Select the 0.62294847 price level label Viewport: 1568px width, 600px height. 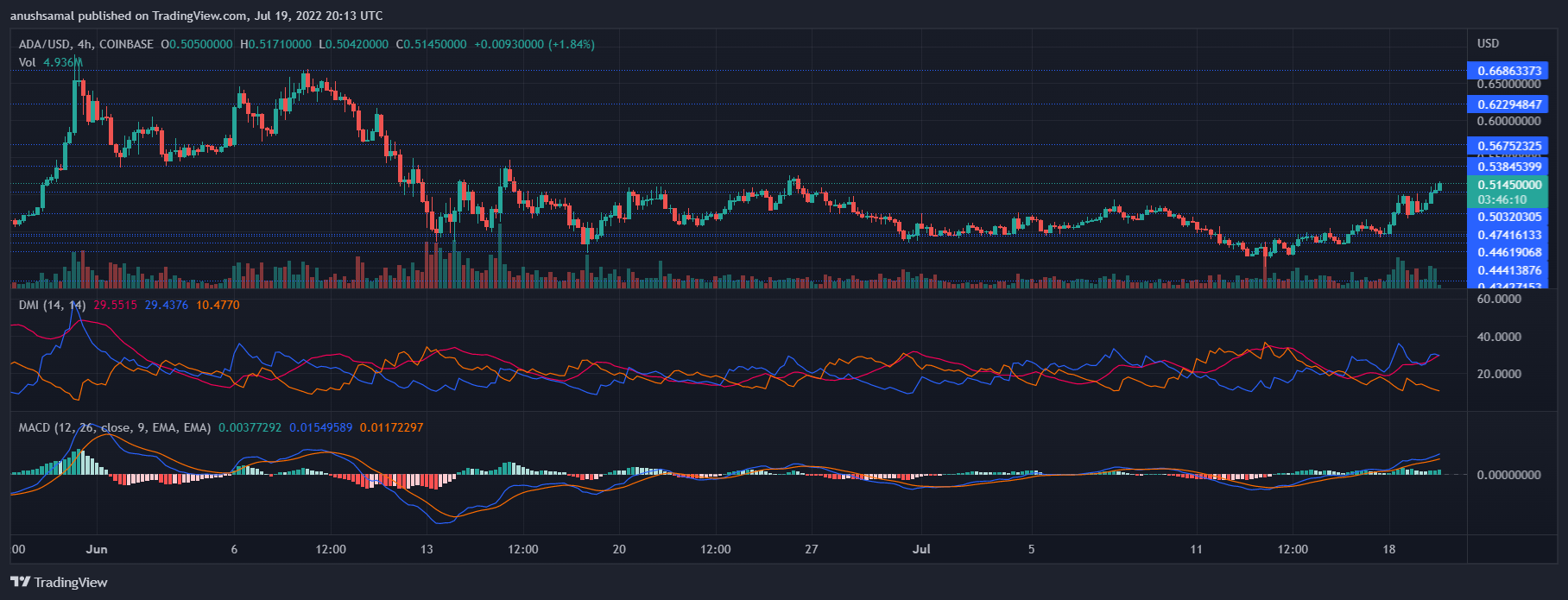(1508, 104)
